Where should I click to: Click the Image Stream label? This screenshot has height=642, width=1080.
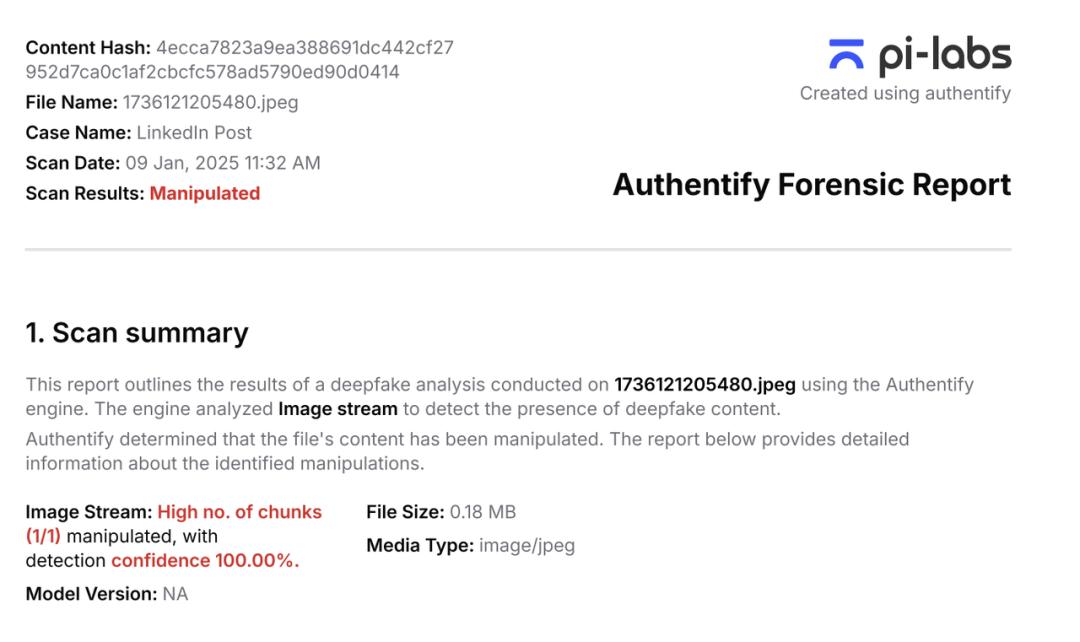89,512
